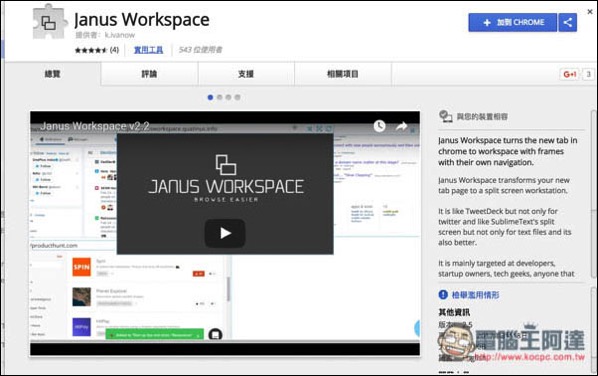Viewport: 598px width, 376px height.
Task: Switch to the 評論 reviews tab
Action: click(150, 74)
